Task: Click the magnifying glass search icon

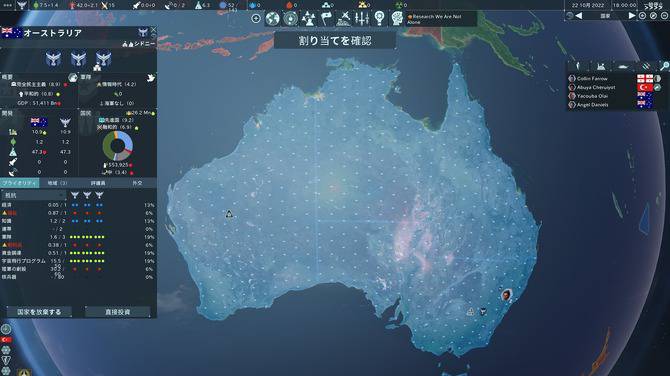Action: (664, 66)
